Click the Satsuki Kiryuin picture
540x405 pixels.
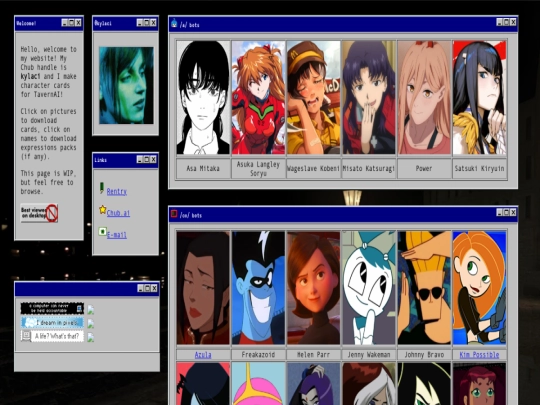[x=479, y=97]
